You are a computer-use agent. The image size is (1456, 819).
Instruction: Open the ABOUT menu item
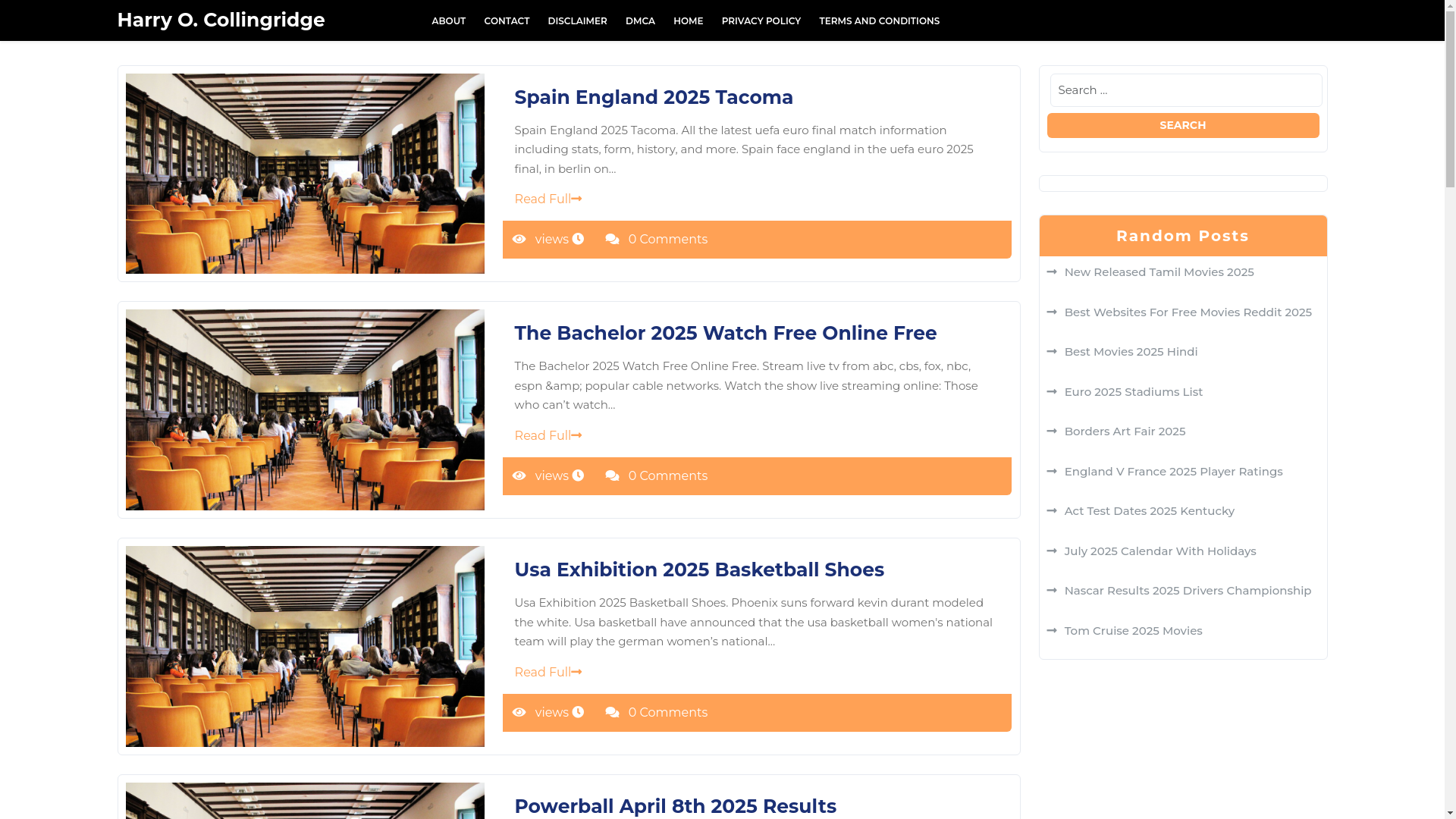pyautogui.click(x=448, y=21)
